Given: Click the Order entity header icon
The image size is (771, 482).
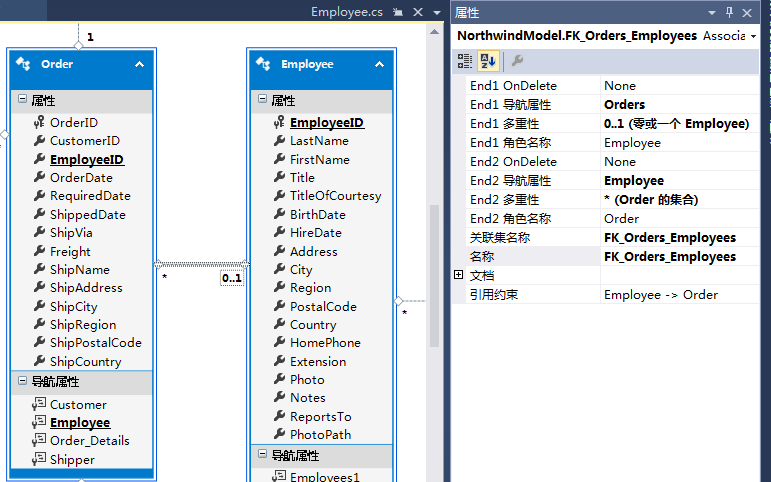Looking at the screenshot, I should (x=24, y=64).
